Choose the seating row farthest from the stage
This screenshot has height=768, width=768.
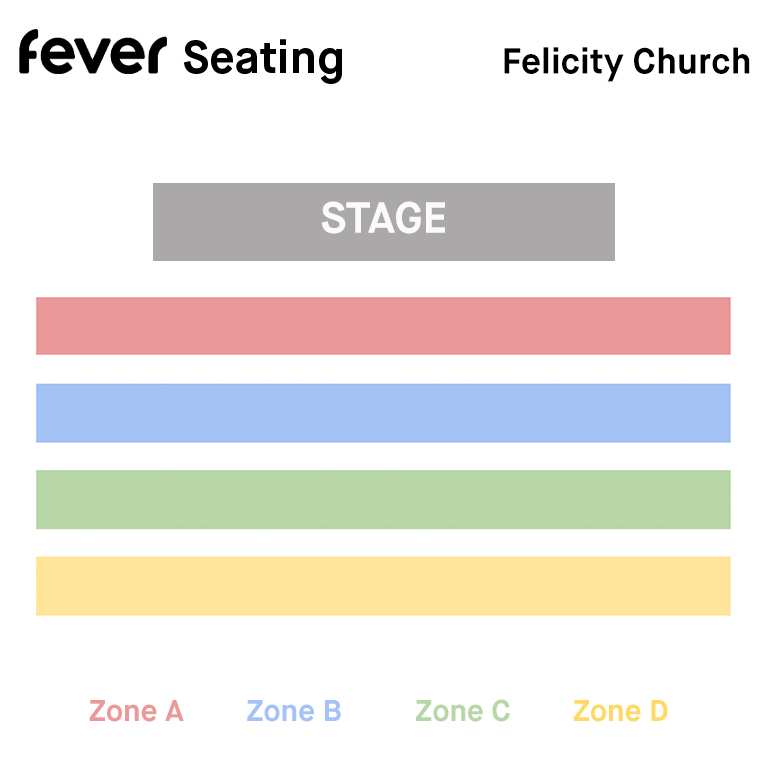pos(383,586)
